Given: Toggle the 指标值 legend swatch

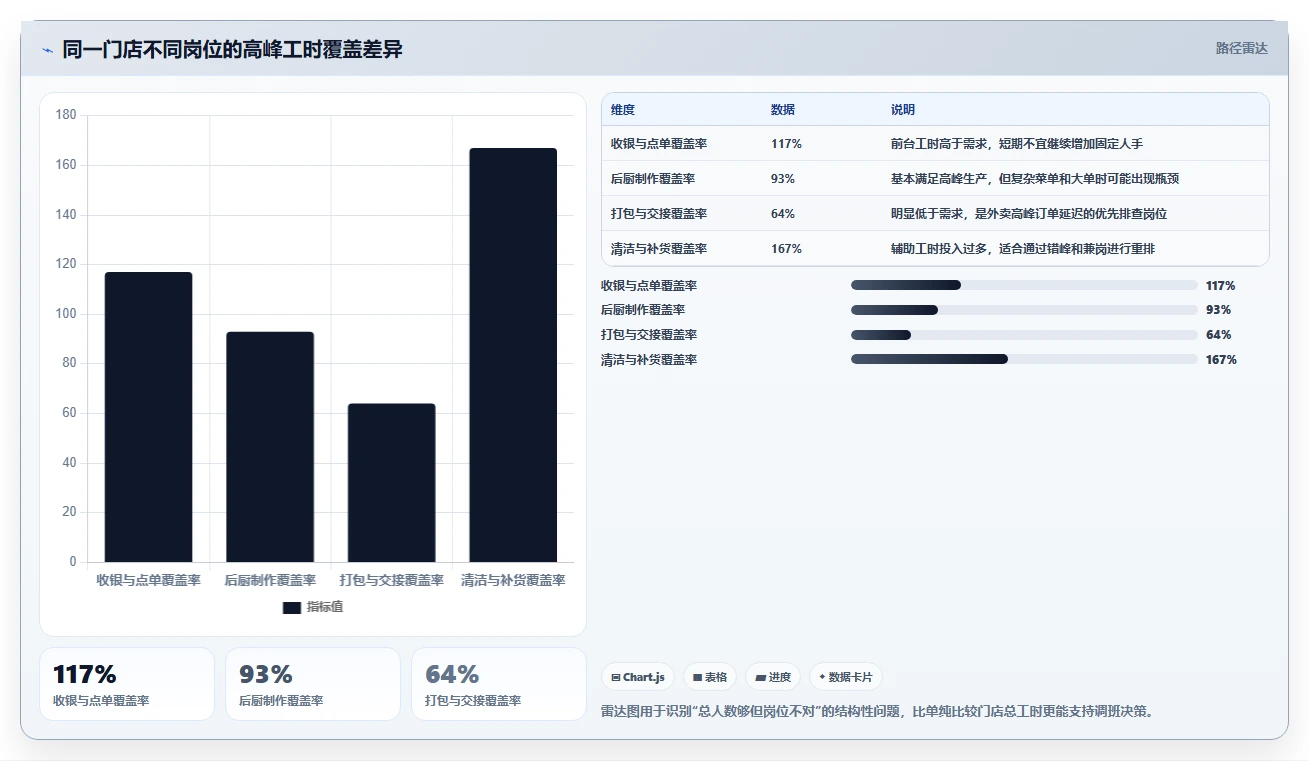Looking at the screenshot, I should point(292,607).
